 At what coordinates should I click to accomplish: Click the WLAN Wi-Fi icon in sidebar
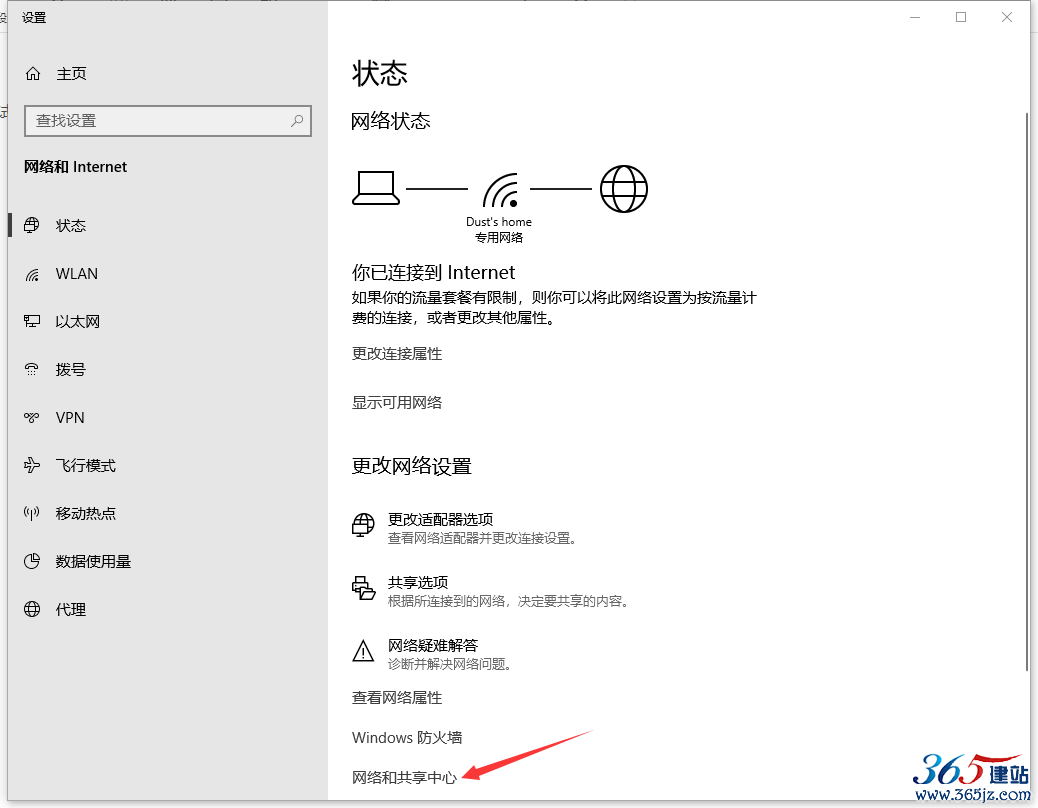[x=33, y=274]
